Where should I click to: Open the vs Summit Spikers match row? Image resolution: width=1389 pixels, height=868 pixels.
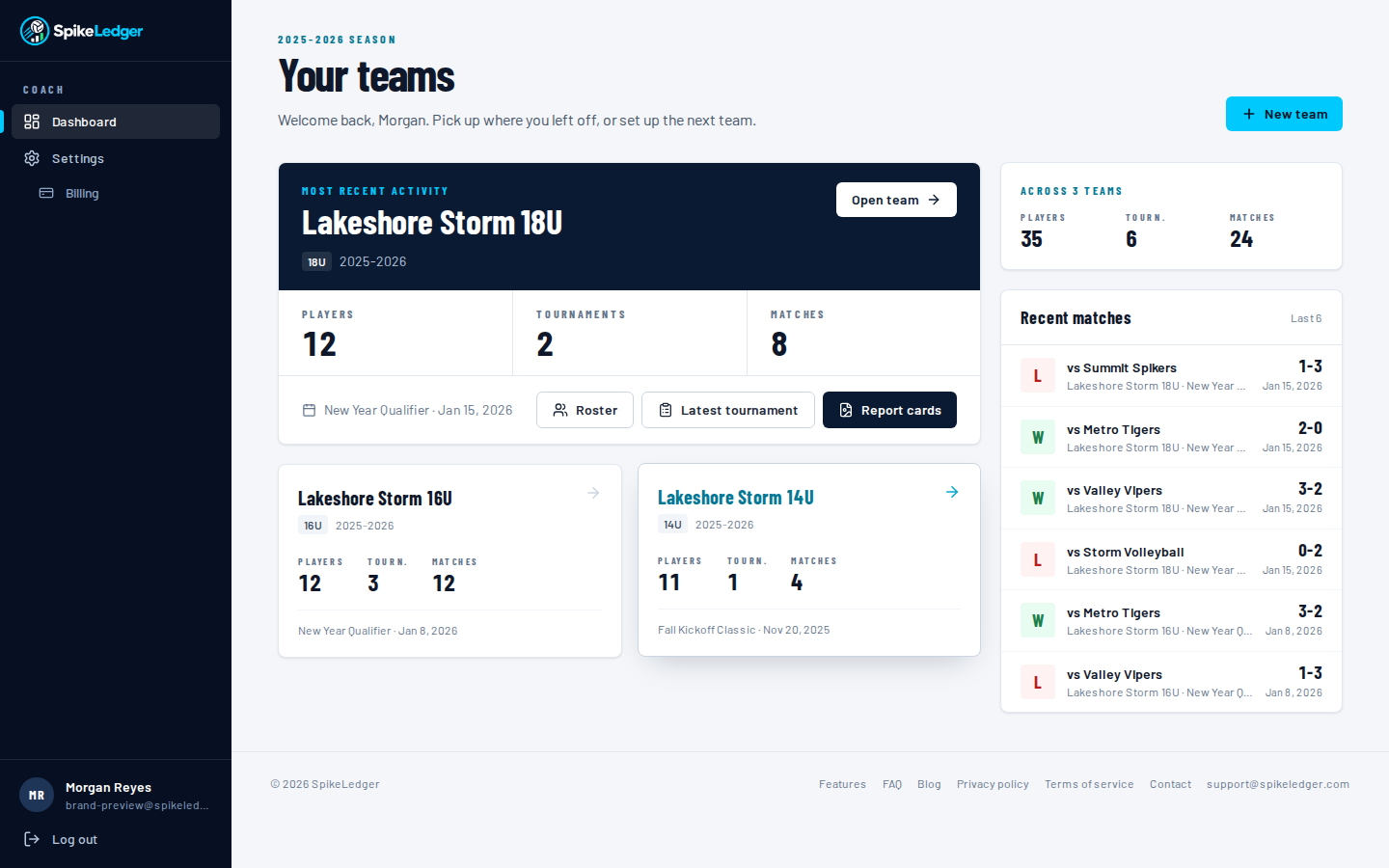(x=1171, y=376)
